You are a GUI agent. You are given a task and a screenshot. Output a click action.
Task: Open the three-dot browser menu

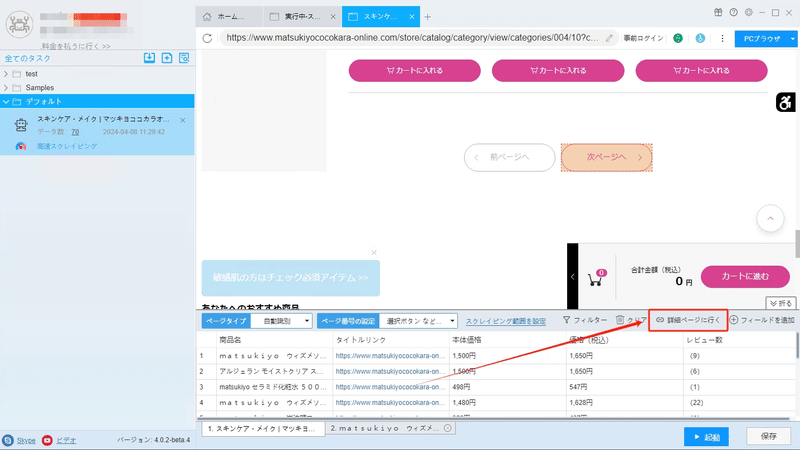[x=722, y=38]
